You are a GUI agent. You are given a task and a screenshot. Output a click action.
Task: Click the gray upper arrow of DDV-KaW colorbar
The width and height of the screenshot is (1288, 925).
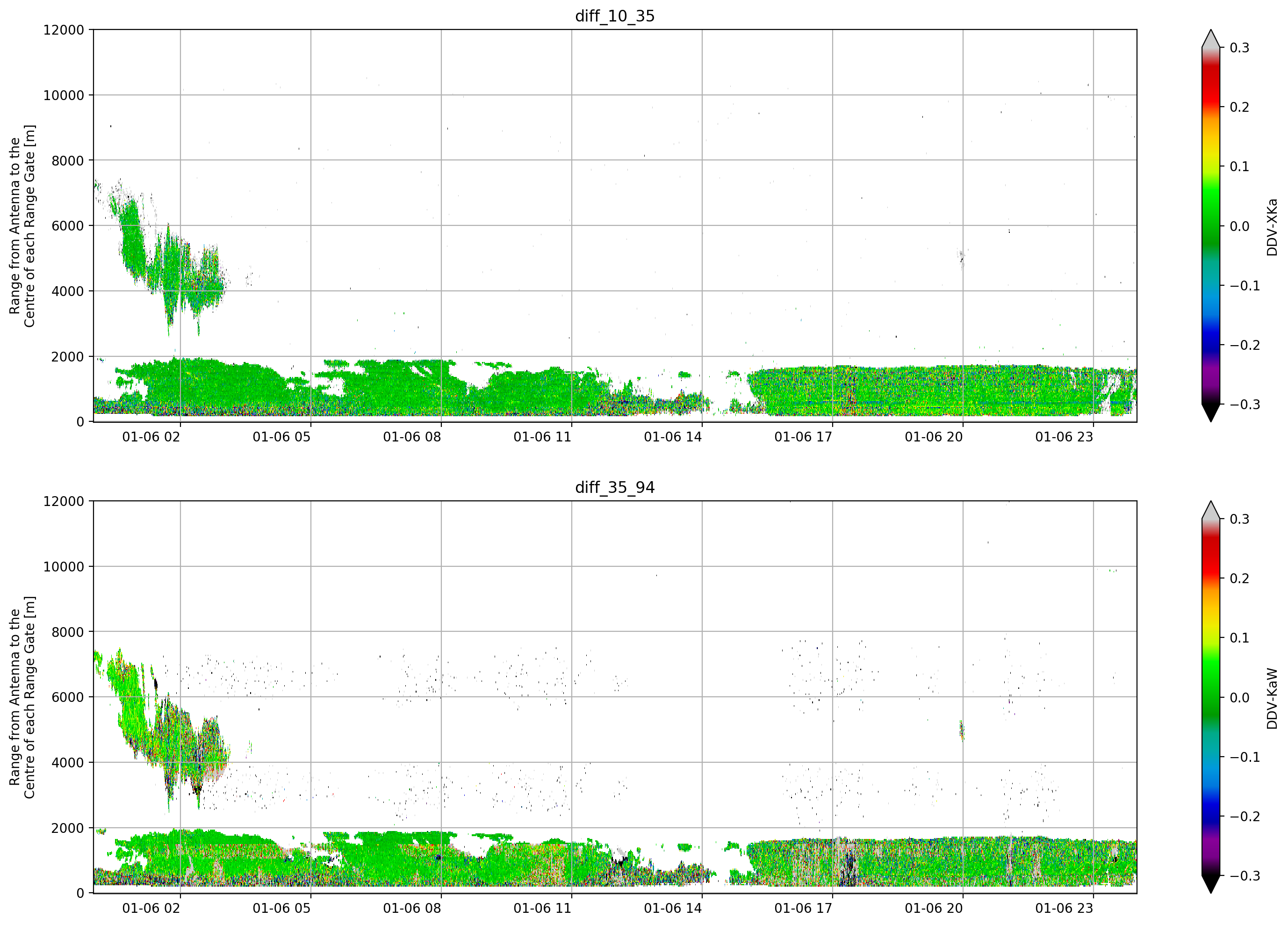point(1211,510)
